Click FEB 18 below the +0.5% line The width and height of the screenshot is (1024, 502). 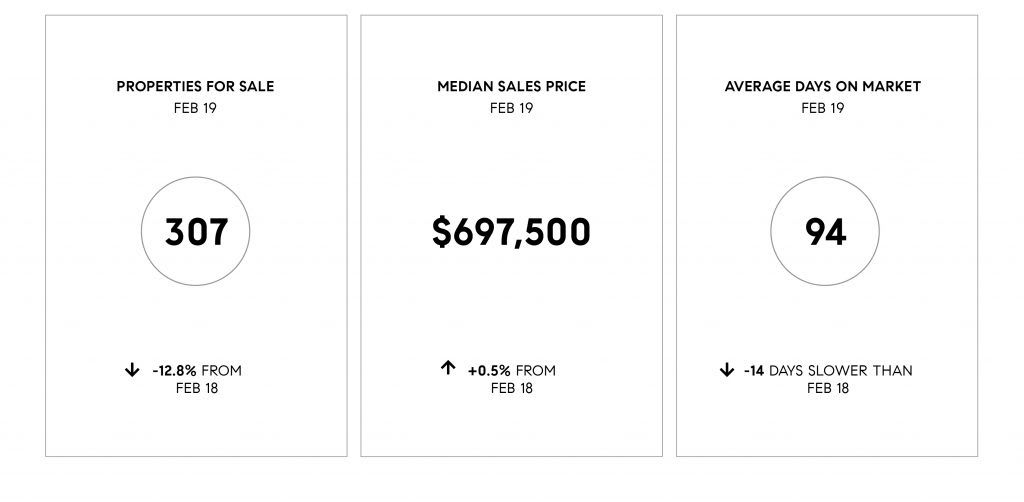click(x=511, y=388)
